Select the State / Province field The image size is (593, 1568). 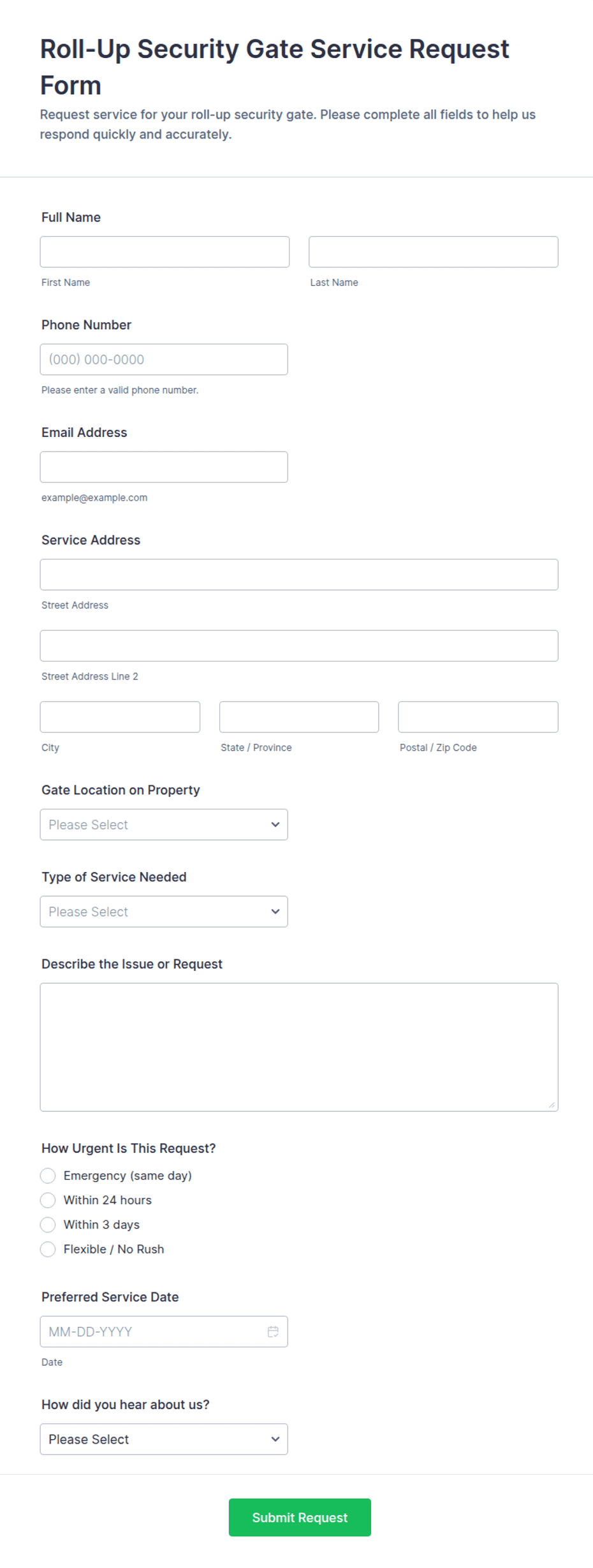[x=299, y=717]
